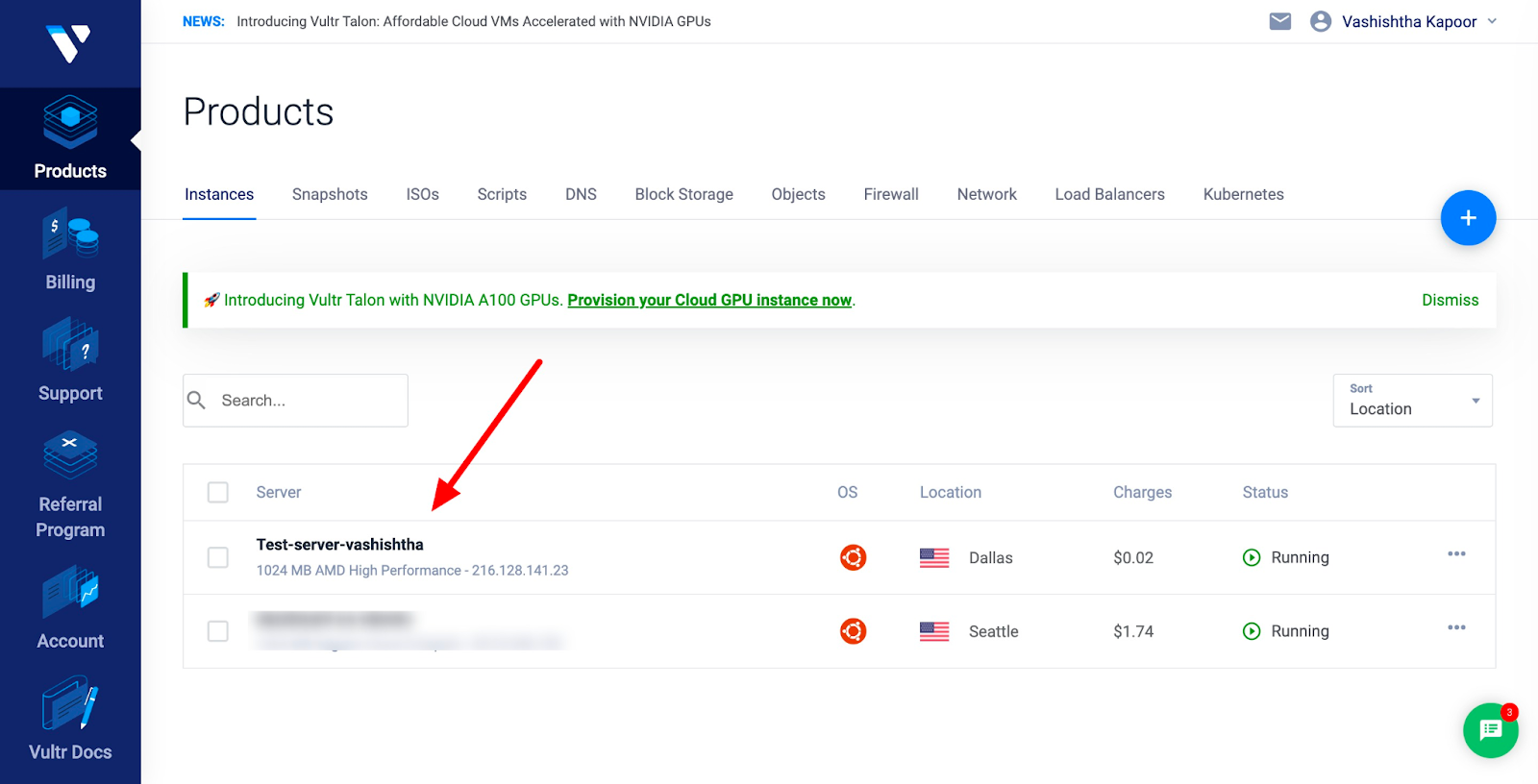The width and height of the screenshot is (1538, 784).
Task: Click the Vultr logo
Action: 69,43
